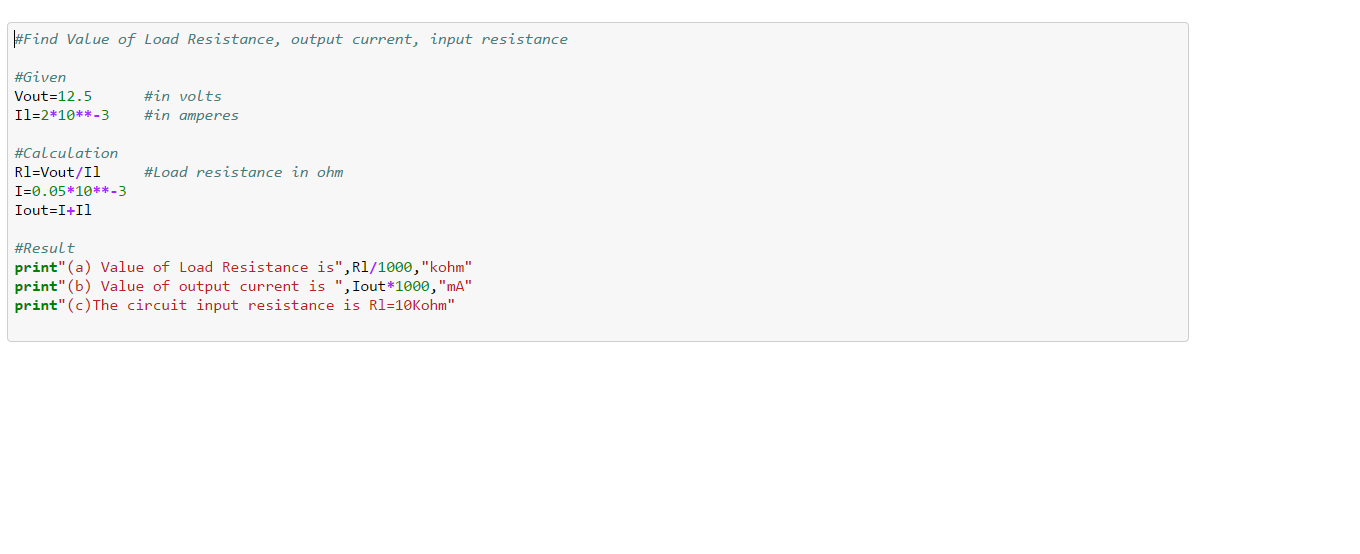
Task: Select the '#in volts' comment
Action: [x=182, y=97]
